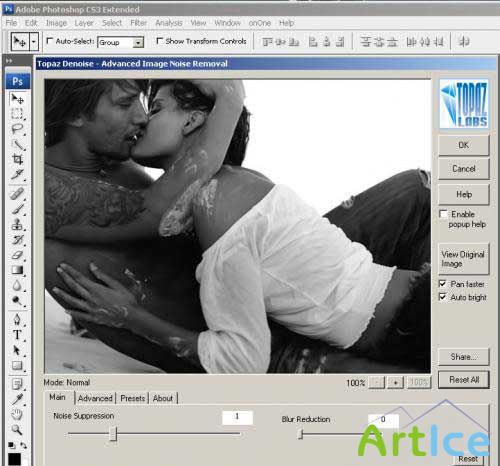Open the Filter menu
This screenshot has height=466, width=500.
coord(139,23)
